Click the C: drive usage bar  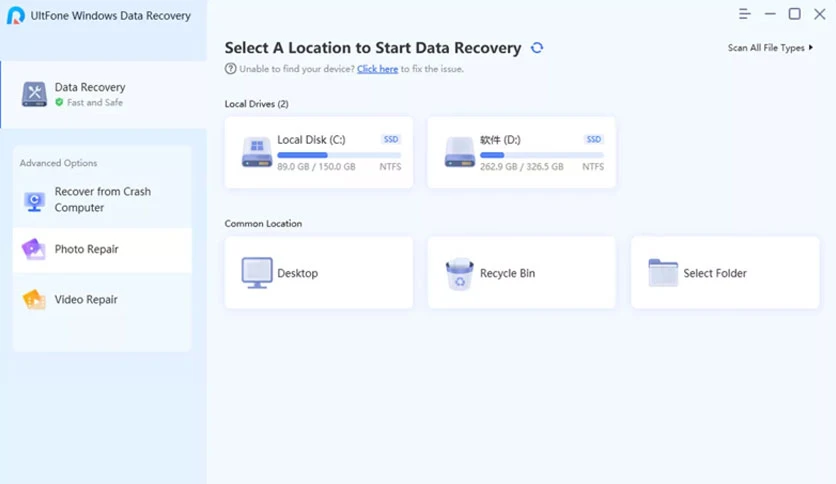click(339, 155)
